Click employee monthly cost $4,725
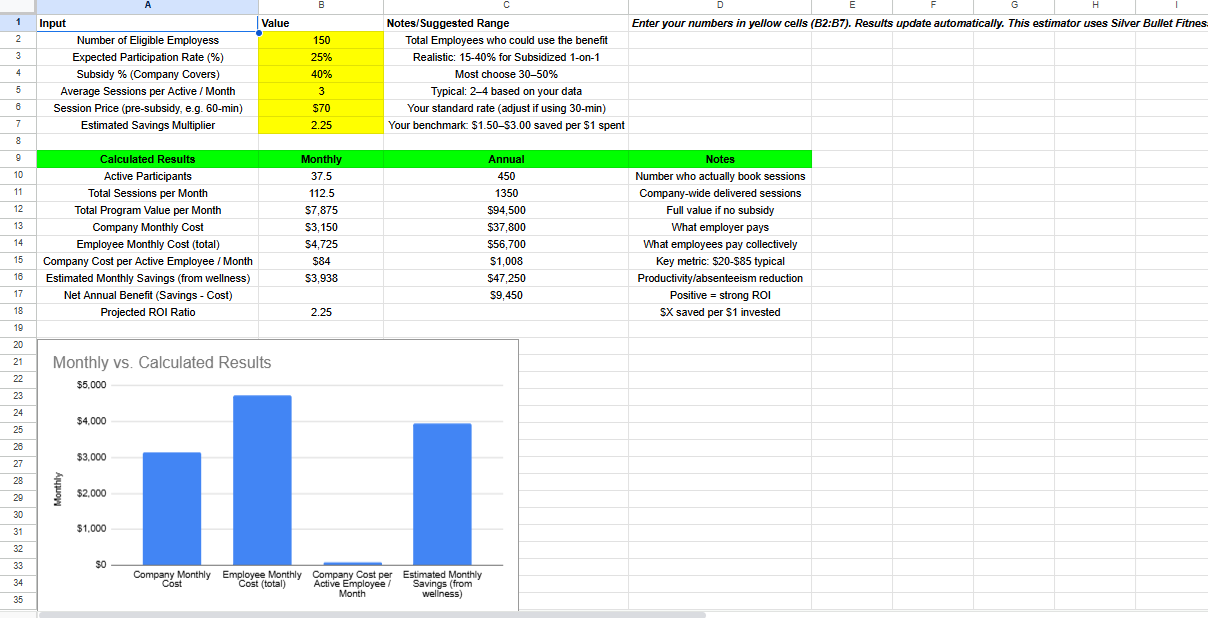This screenshot has width=1208, height=618. pyautogui.click(x=321, y=244)
